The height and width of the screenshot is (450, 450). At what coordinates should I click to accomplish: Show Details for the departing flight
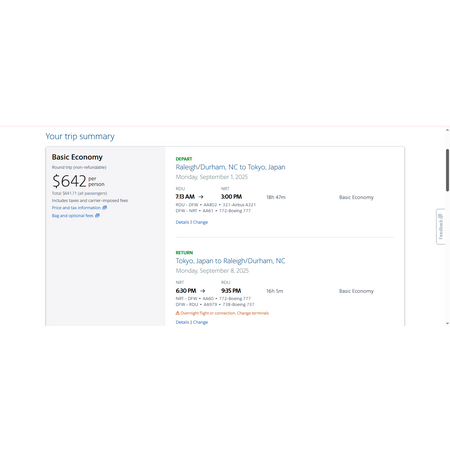click(182, 222)
